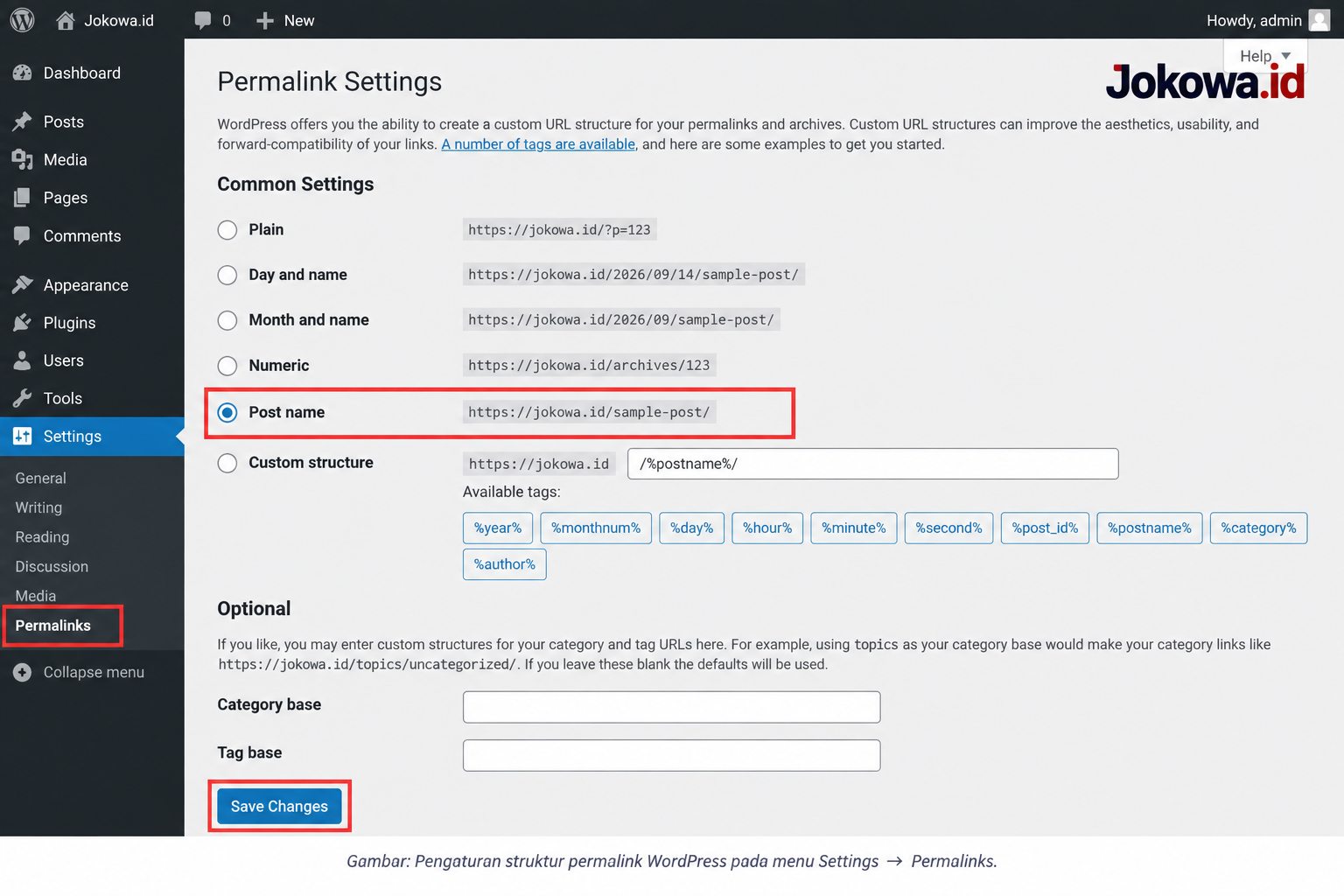Open the admin user avatar
Image resolution: width=1344 pixels, height=896 pixels.
[x=1319, y=20]
